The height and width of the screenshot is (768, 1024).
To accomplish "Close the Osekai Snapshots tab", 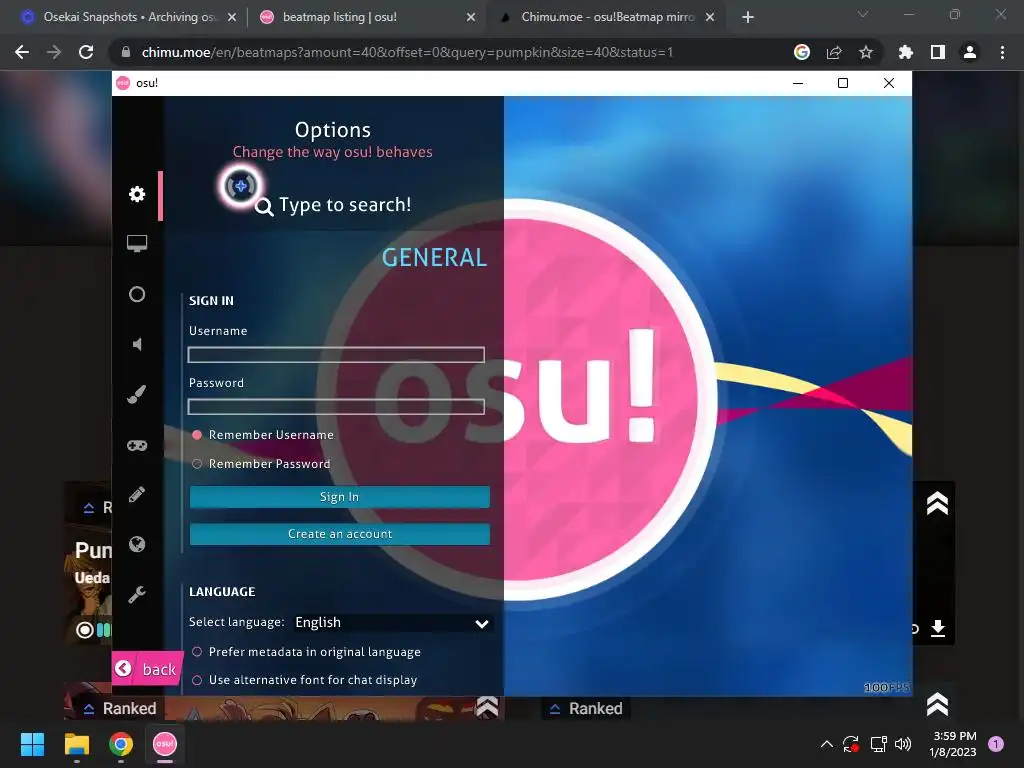I will coord(232,17).
